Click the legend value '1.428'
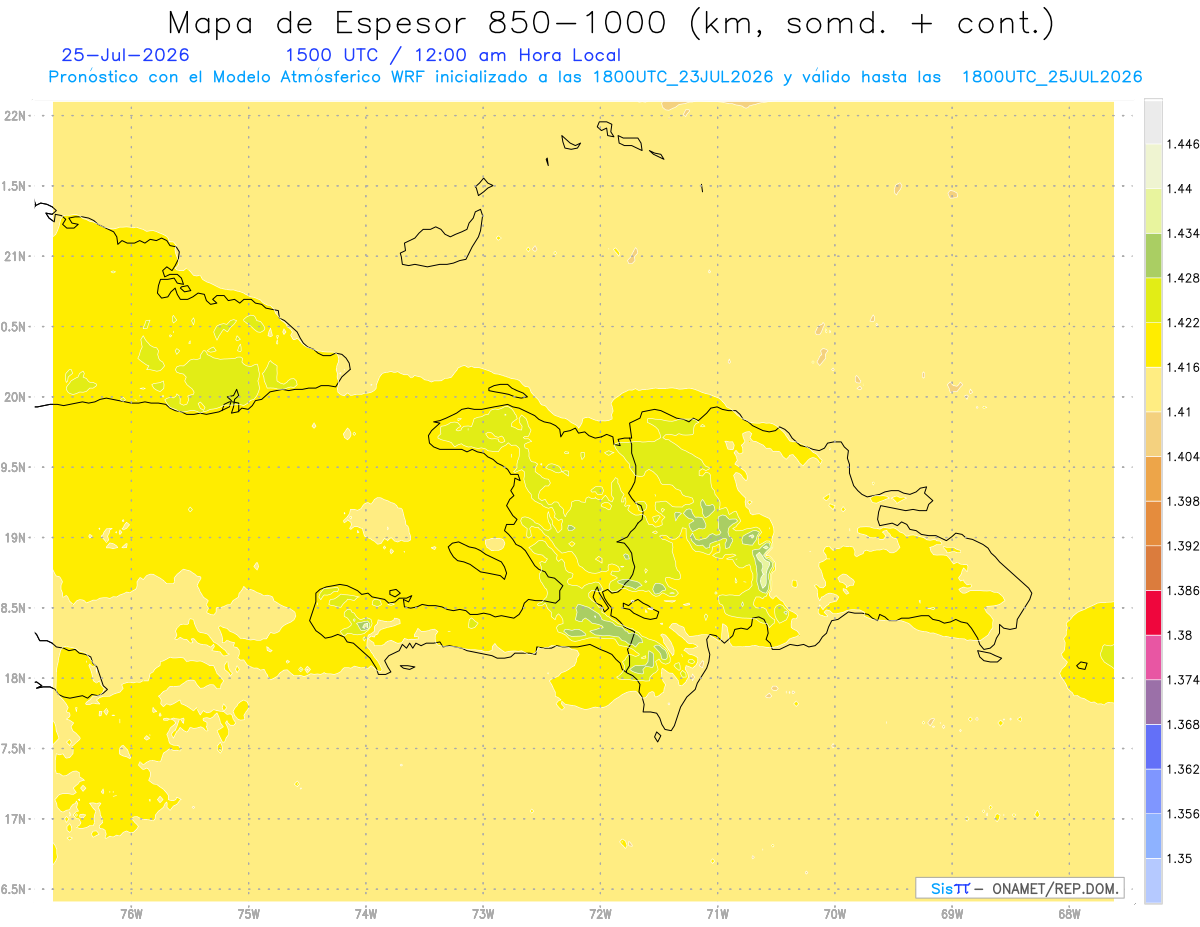This screenshot has height=927, width=1200. (x=1185, y=278)
